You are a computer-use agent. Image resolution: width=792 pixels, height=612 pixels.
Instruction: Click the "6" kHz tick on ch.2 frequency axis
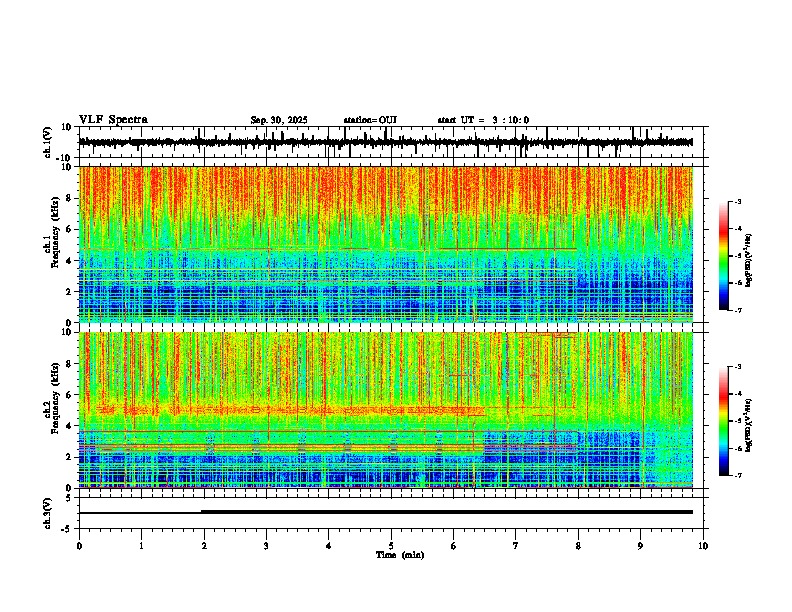pos(69,395)
